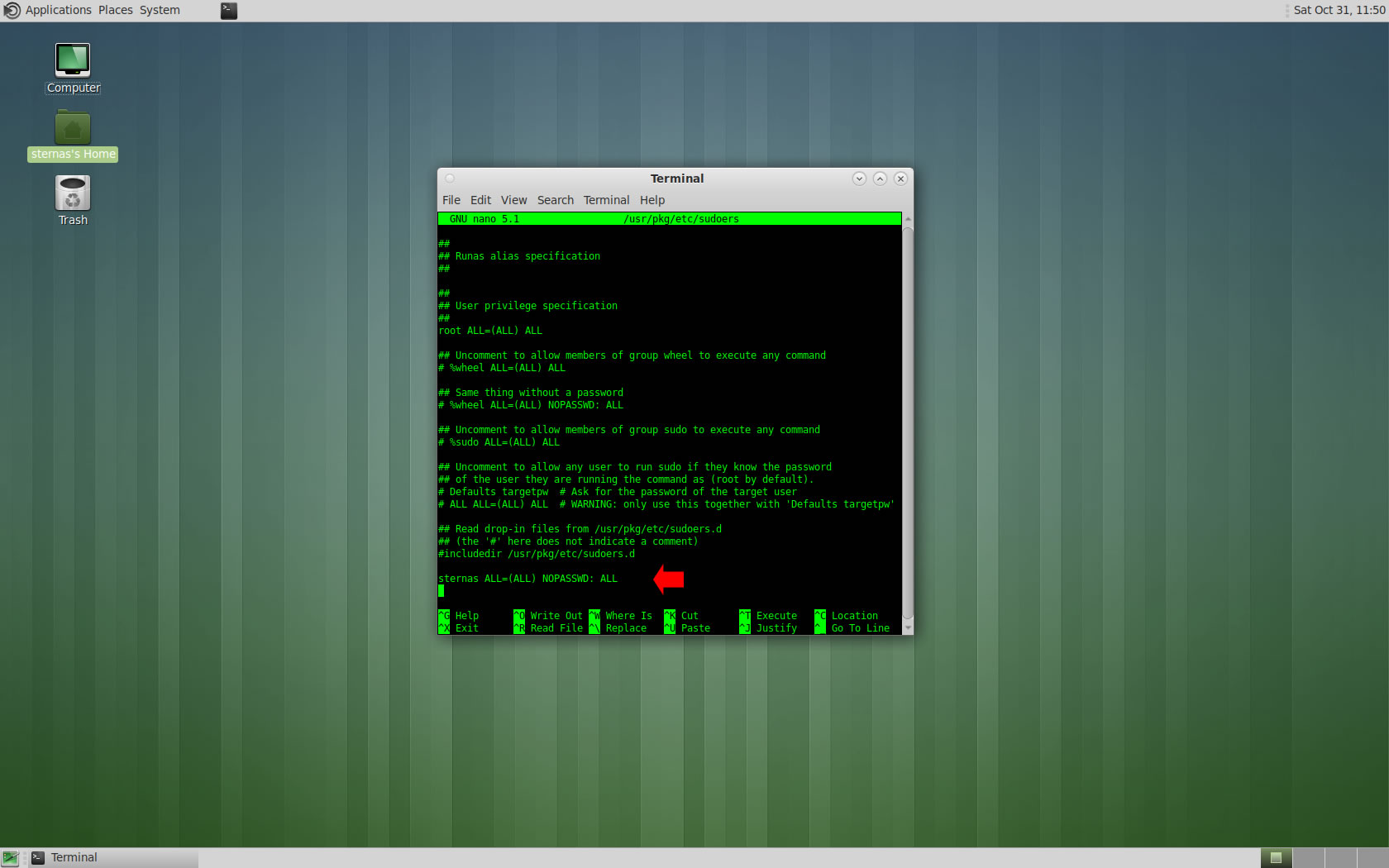Click the nano title '/usr/pkg/etc/sudoers'

[681, 219]
